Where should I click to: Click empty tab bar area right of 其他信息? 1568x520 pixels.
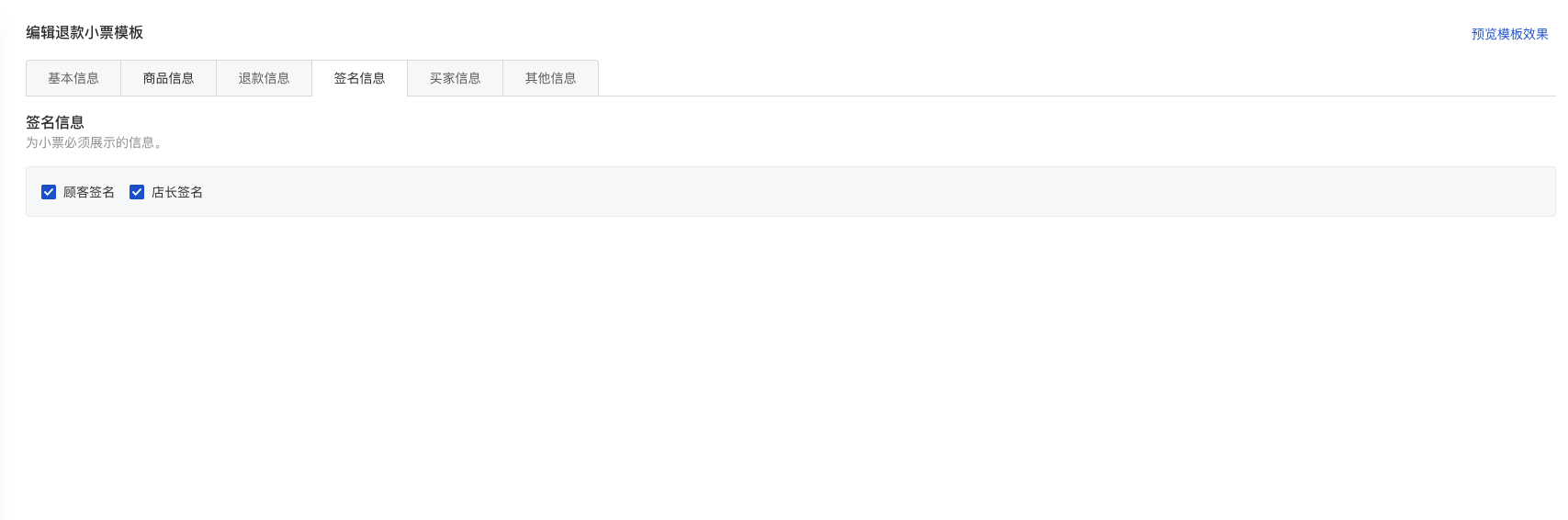coord(1010,78)
